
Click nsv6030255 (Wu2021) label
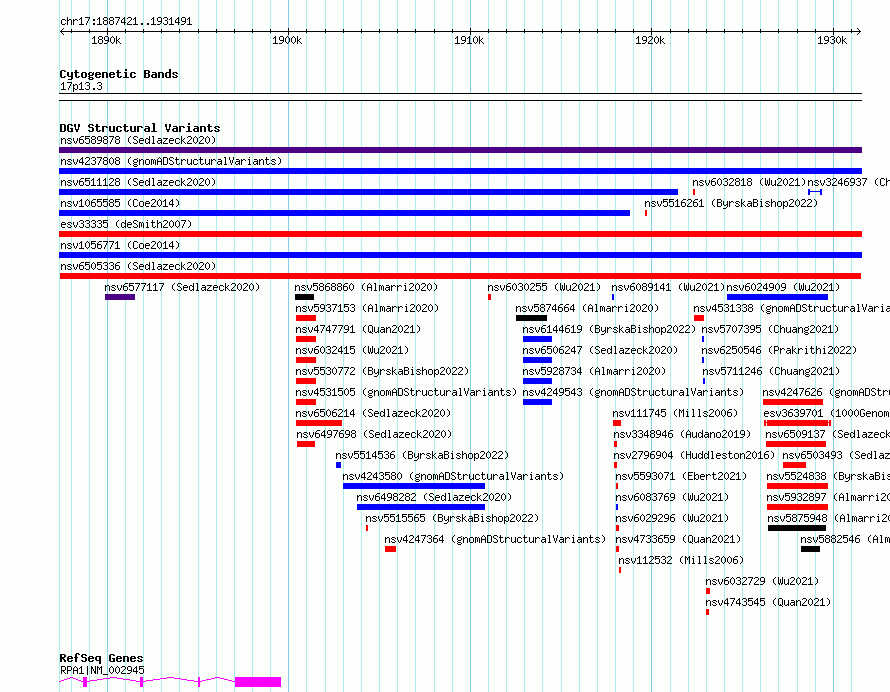(x=544, y=287)
